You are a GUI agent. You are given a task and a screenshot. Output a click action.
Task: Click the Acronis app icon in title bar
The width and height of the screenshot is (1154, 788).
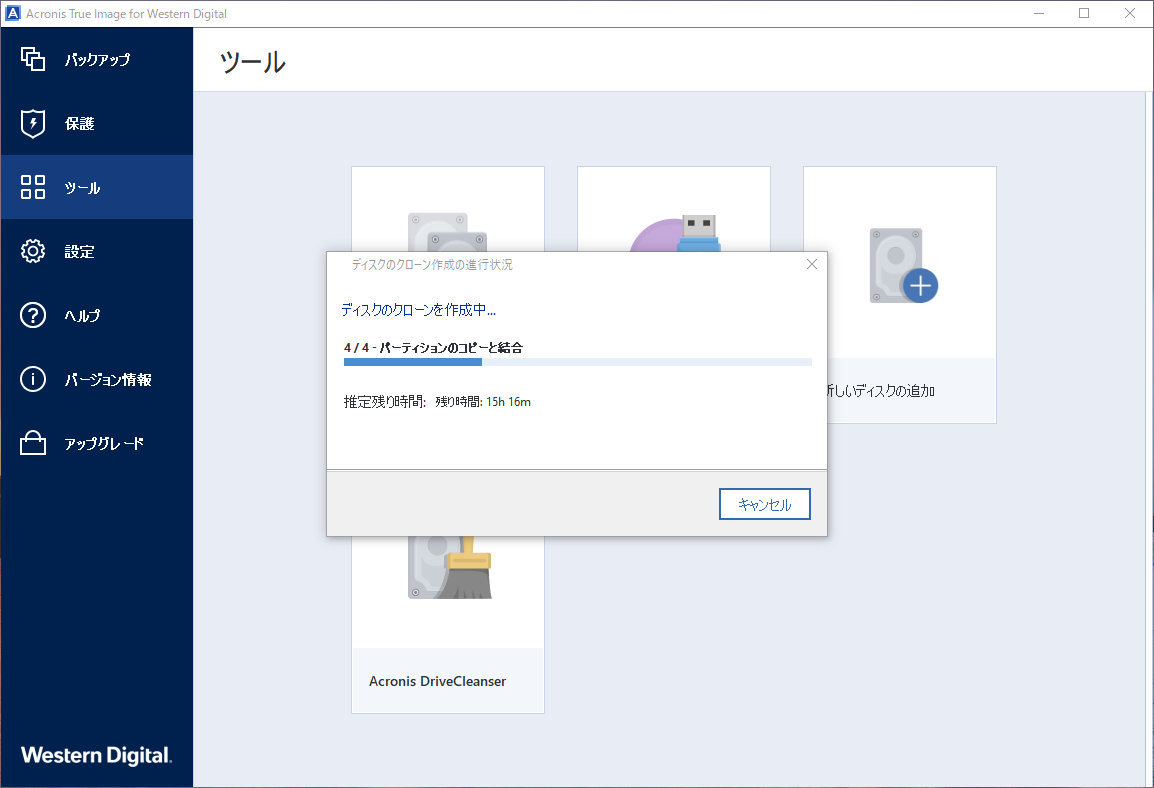click(x=13, y=13)
